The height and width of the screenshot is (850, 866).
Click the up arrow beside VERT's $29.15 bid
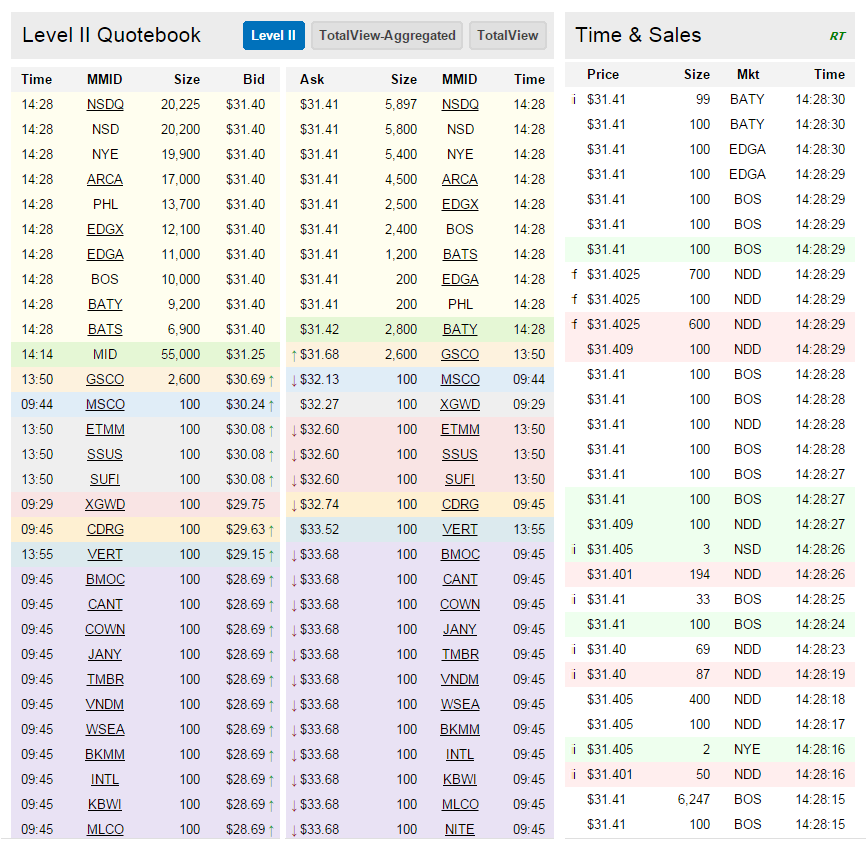click(271, 554)
